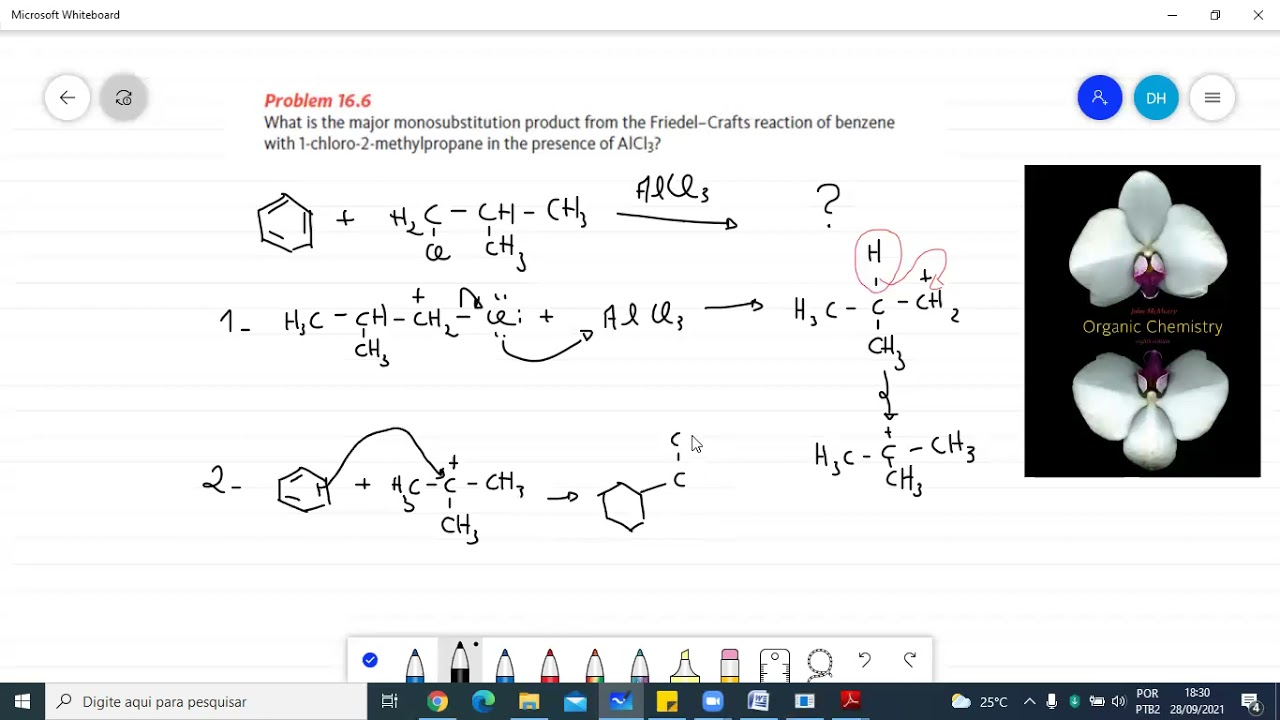Click the sync status button beside the back arrow
The width and height of the screenshot is (1280, 720).
coord(124,98)
